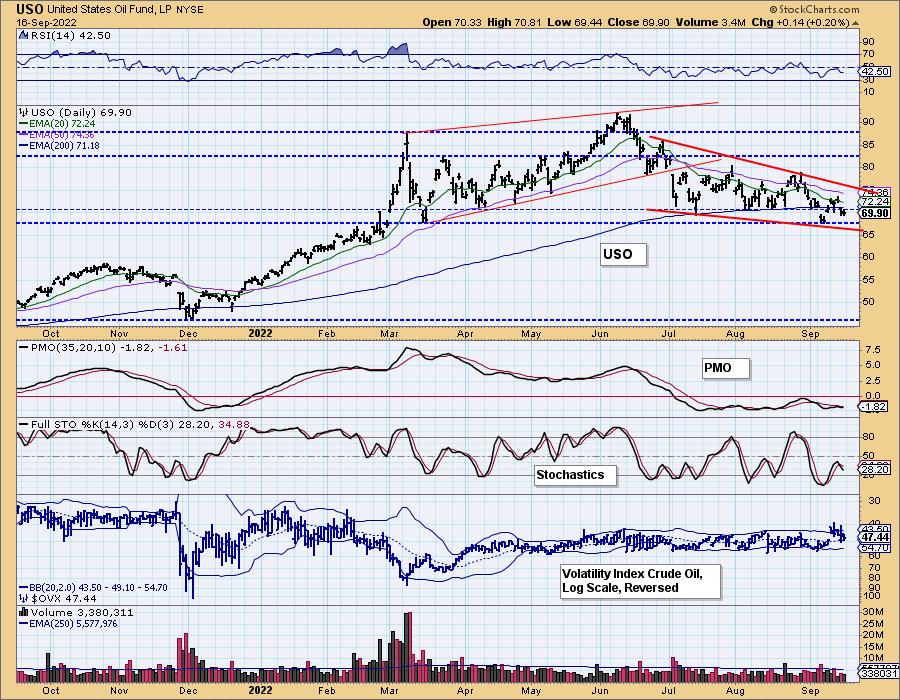
Task: Click the EMA(20) 72.24 legend entry
Action: (x=57, y=123)
